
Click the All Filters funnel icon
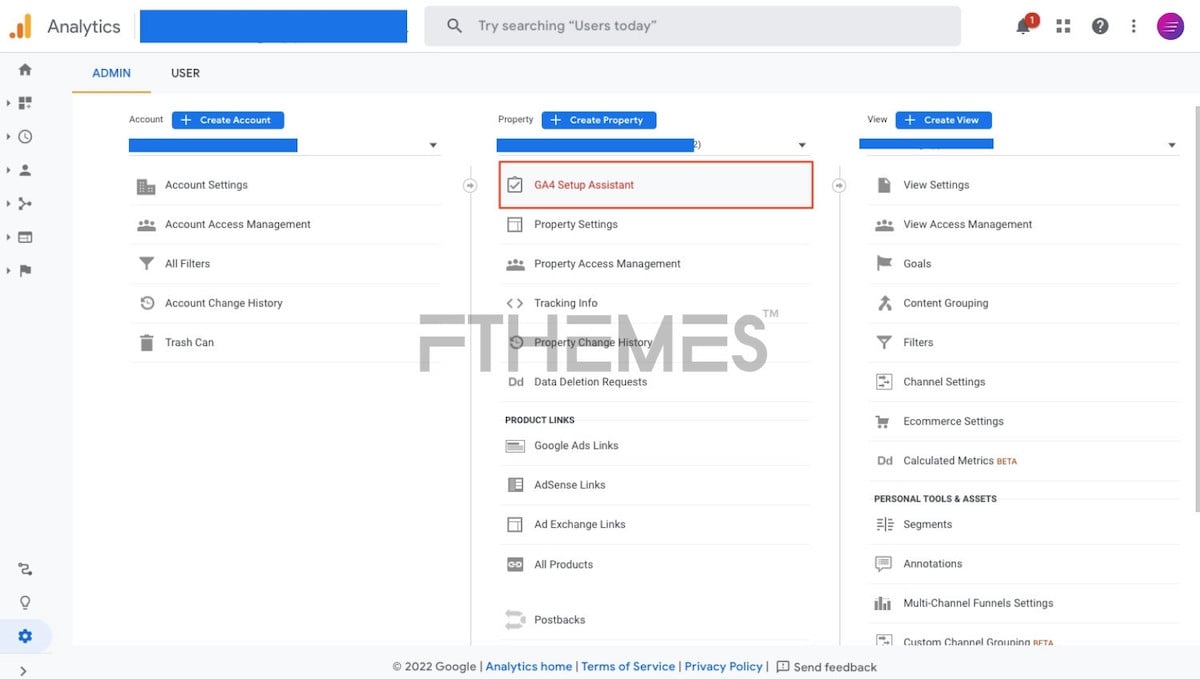tap(146, 264)
